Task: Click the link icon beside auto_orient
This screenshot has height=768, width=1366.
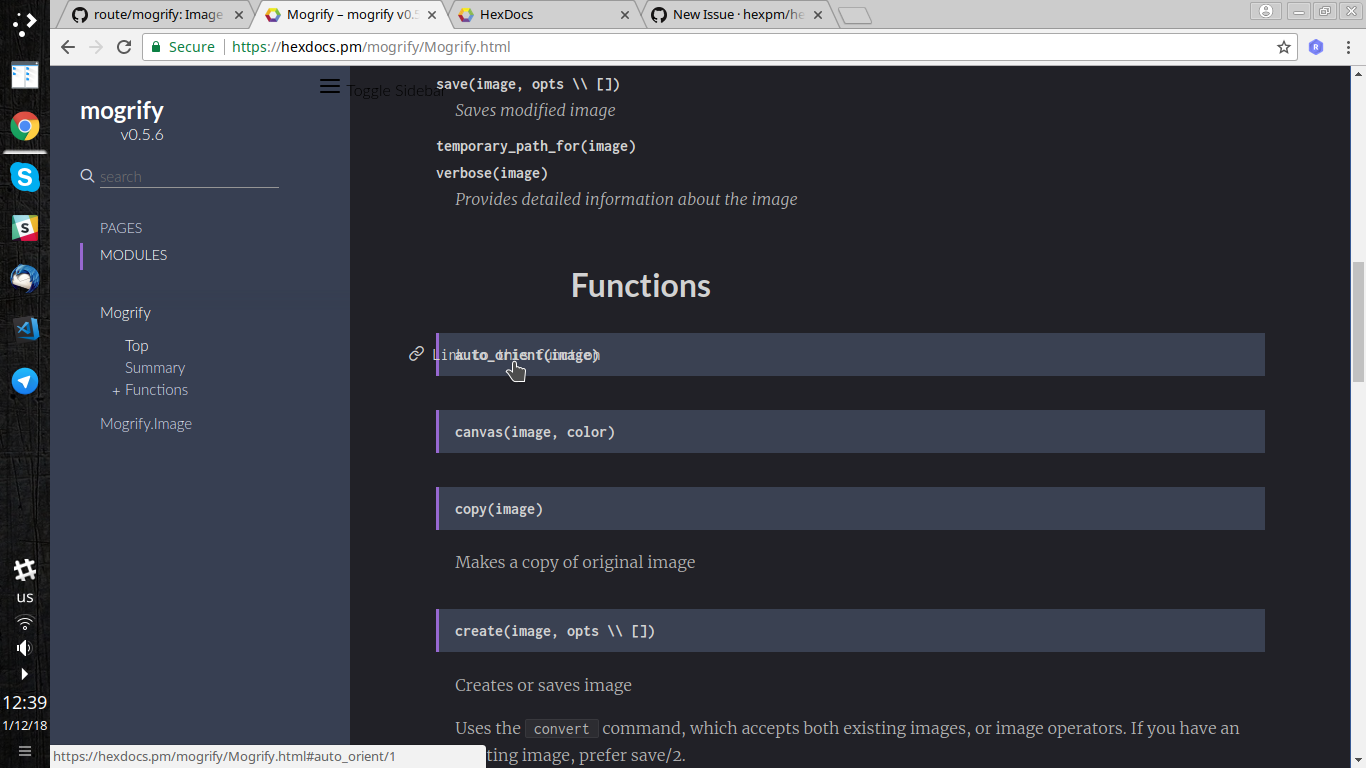Action: point(416,354)
